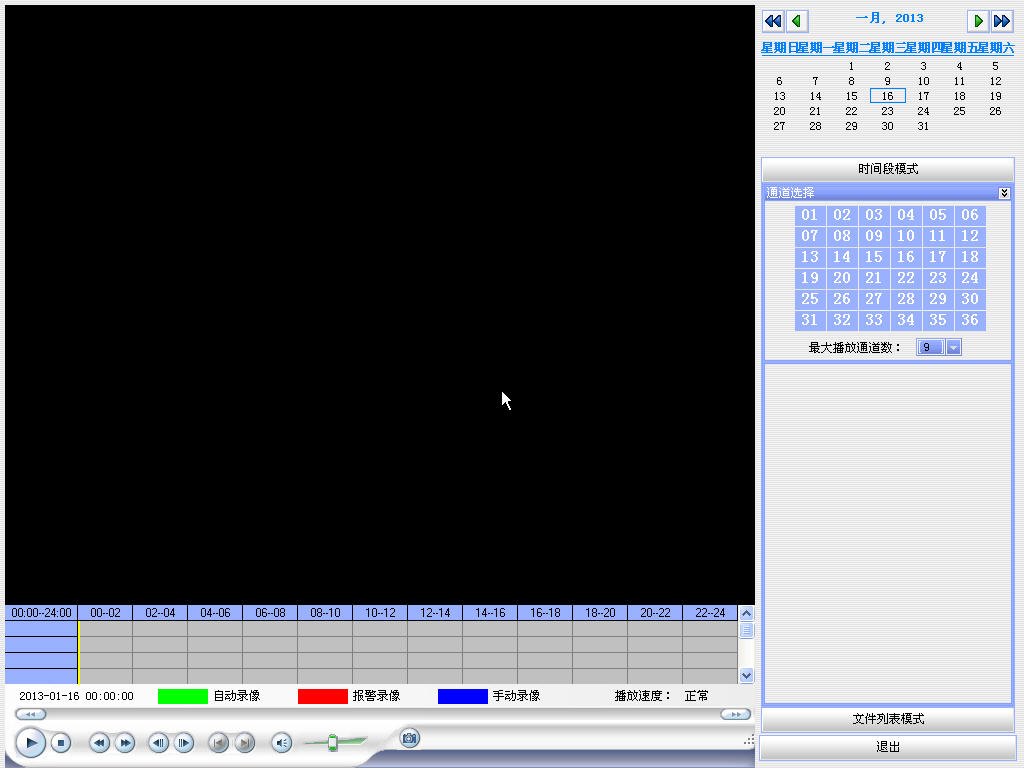1024x768 pixels.
Task: Capture a snapshot with the camera icon
Action: (409, 739)
